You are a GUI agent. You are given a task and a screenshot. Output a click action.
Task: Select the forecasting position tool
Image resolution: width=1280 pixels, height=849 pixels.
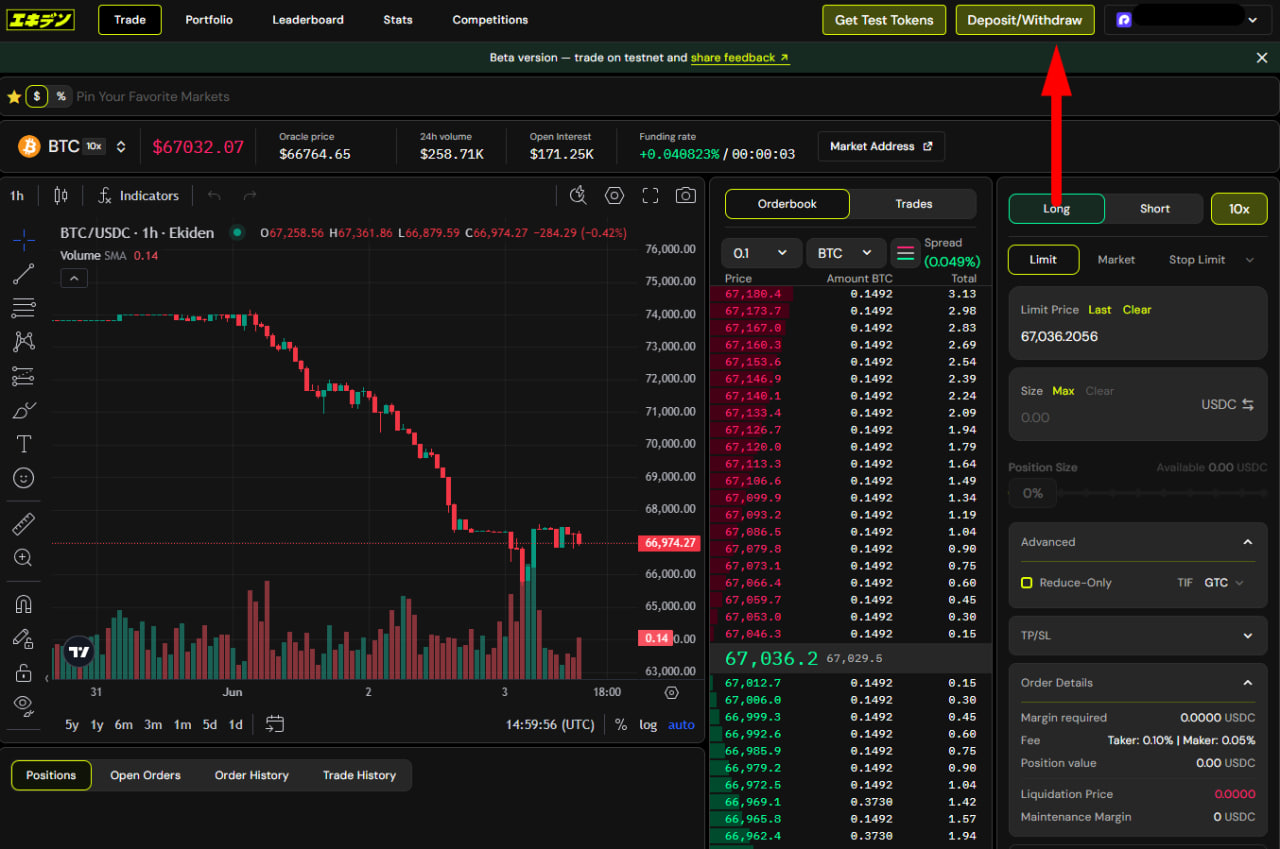[x=24, y=376]
